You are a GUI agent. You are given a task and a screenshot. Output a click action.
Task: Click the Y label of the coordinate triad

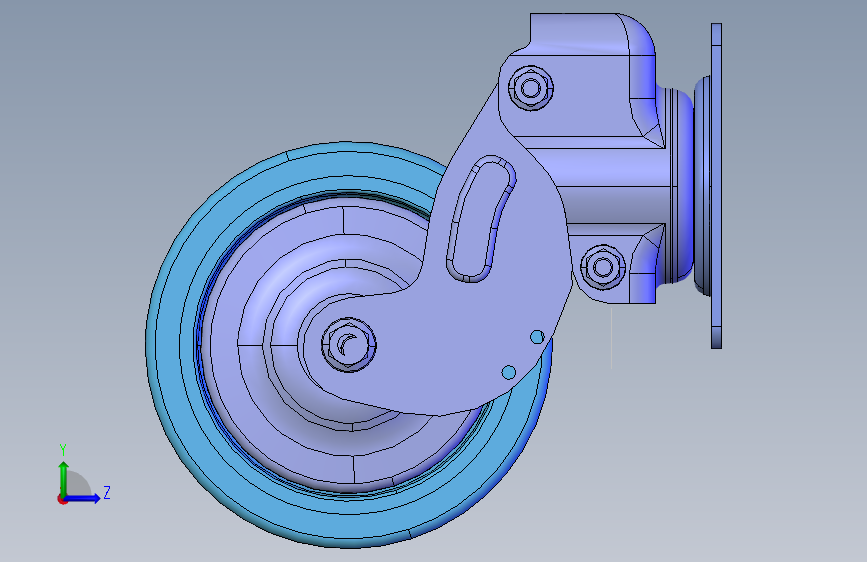63,450
